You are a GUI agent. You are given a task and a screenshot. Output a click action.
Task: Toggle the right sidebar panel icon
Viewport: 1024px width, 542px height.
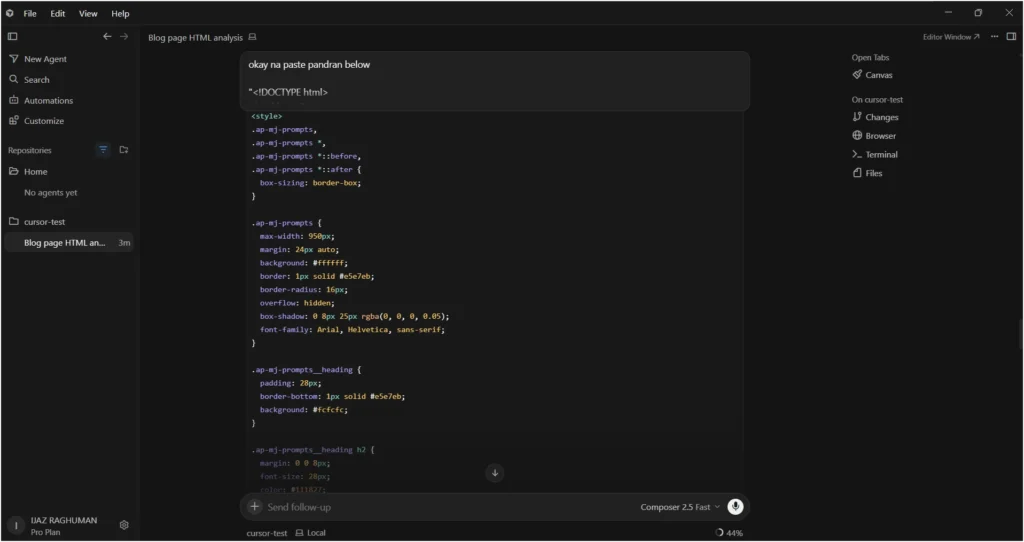click(x=1011, y=37)
